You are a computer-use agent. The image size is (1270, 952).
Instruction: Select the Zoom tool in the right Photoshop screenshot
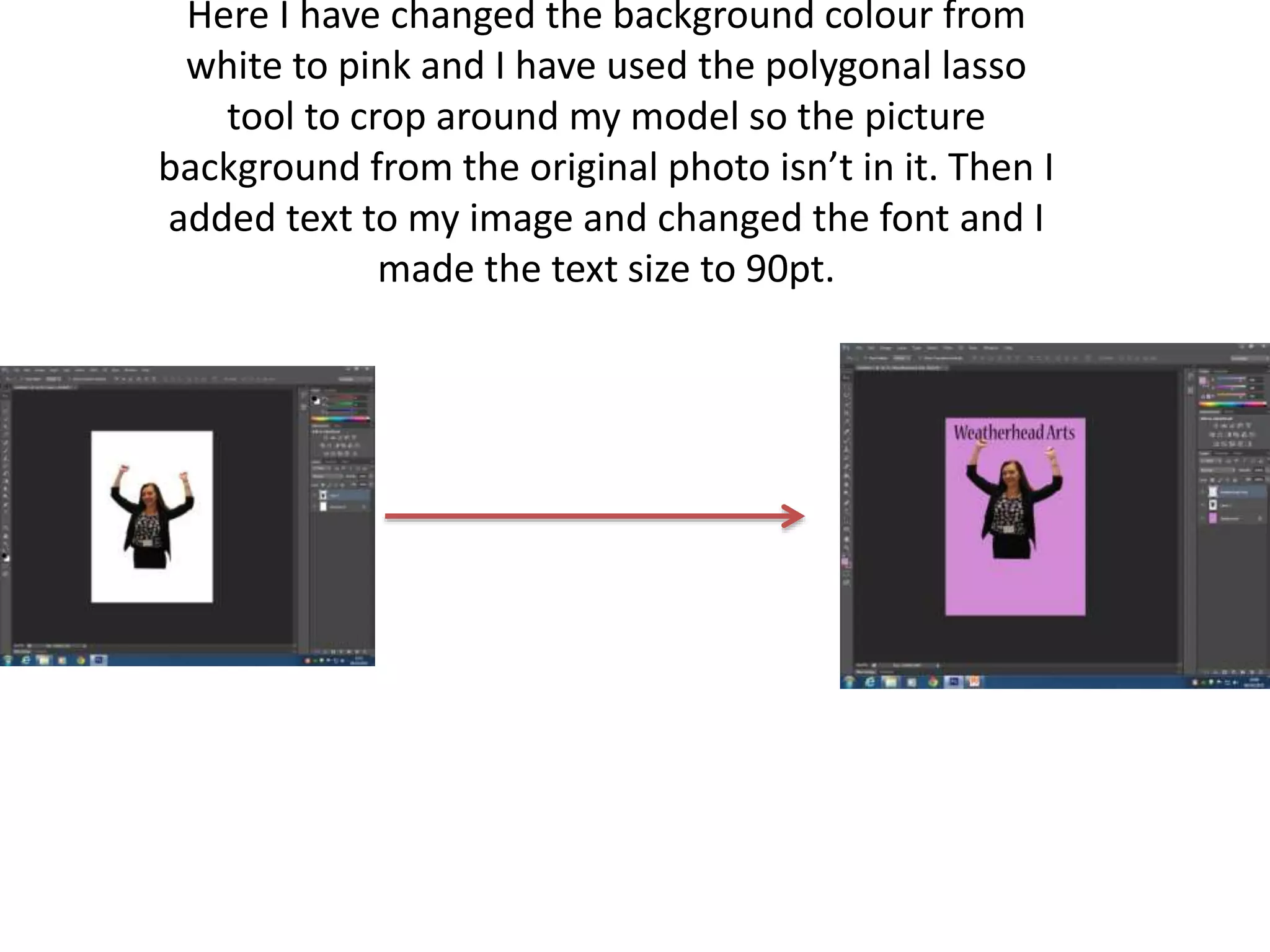pyautogui.click(x=846, y=548)
